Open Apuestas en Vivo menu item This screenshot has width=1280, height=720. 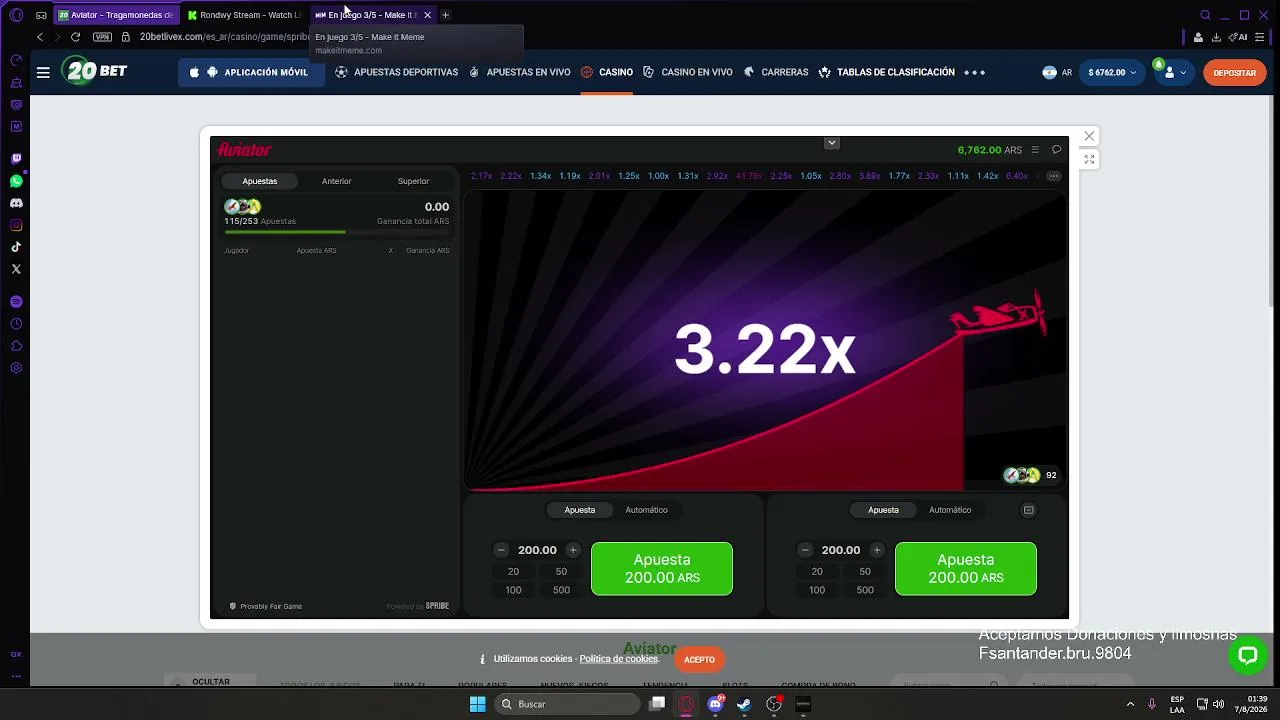coord(520,72)
